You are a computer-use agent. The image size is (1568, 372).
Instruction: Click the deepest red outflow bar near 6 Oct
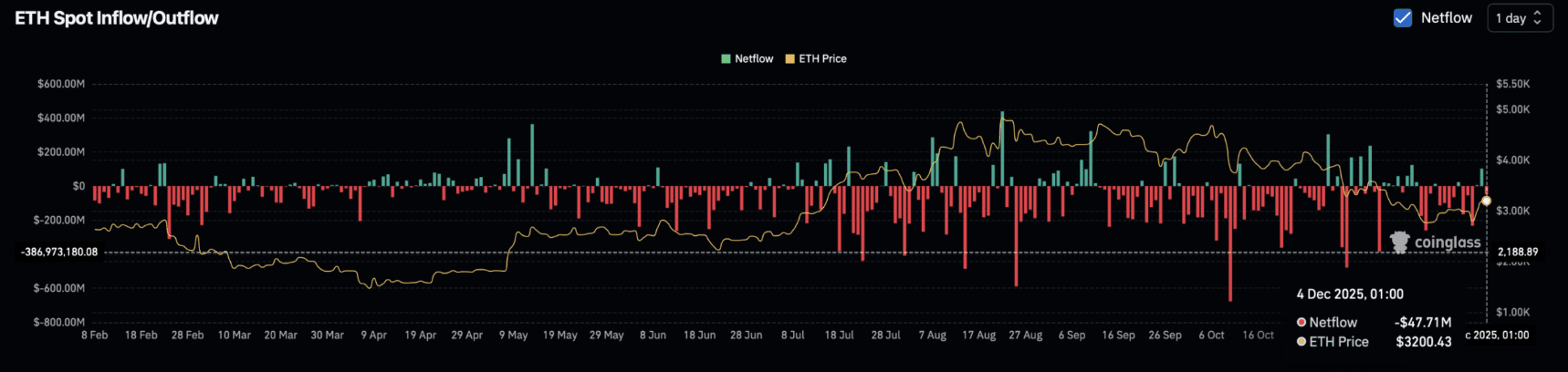[1230, 243]
